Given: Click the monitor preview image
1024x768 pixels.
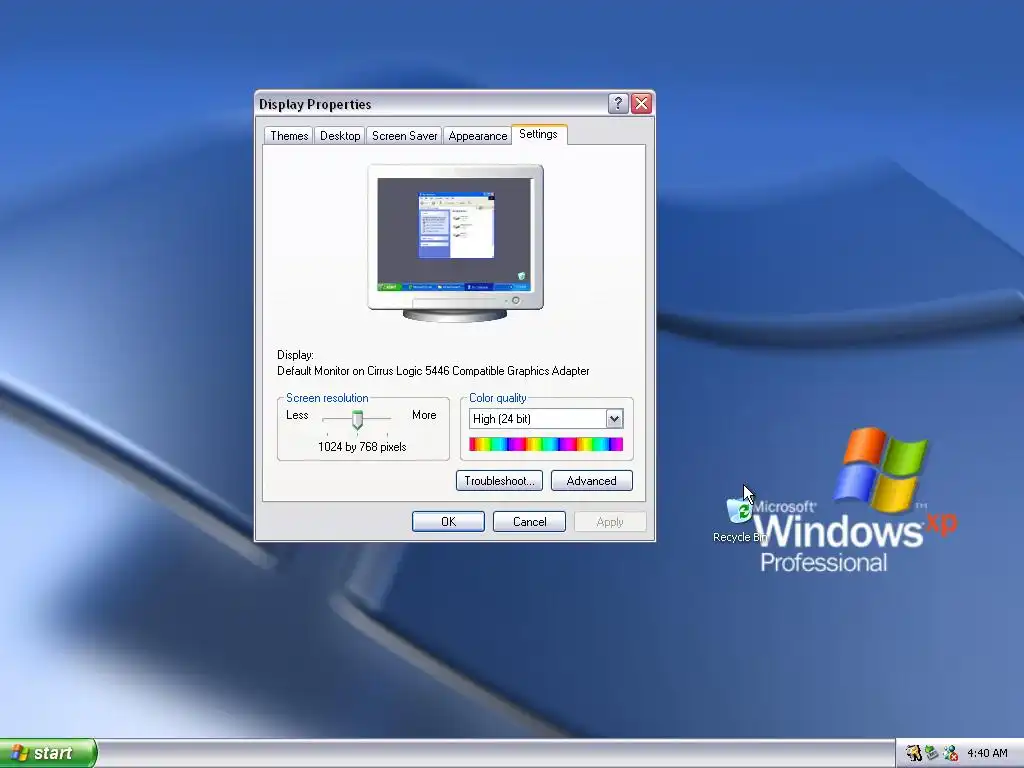Looking at the screenshot, I should (455, 243).
